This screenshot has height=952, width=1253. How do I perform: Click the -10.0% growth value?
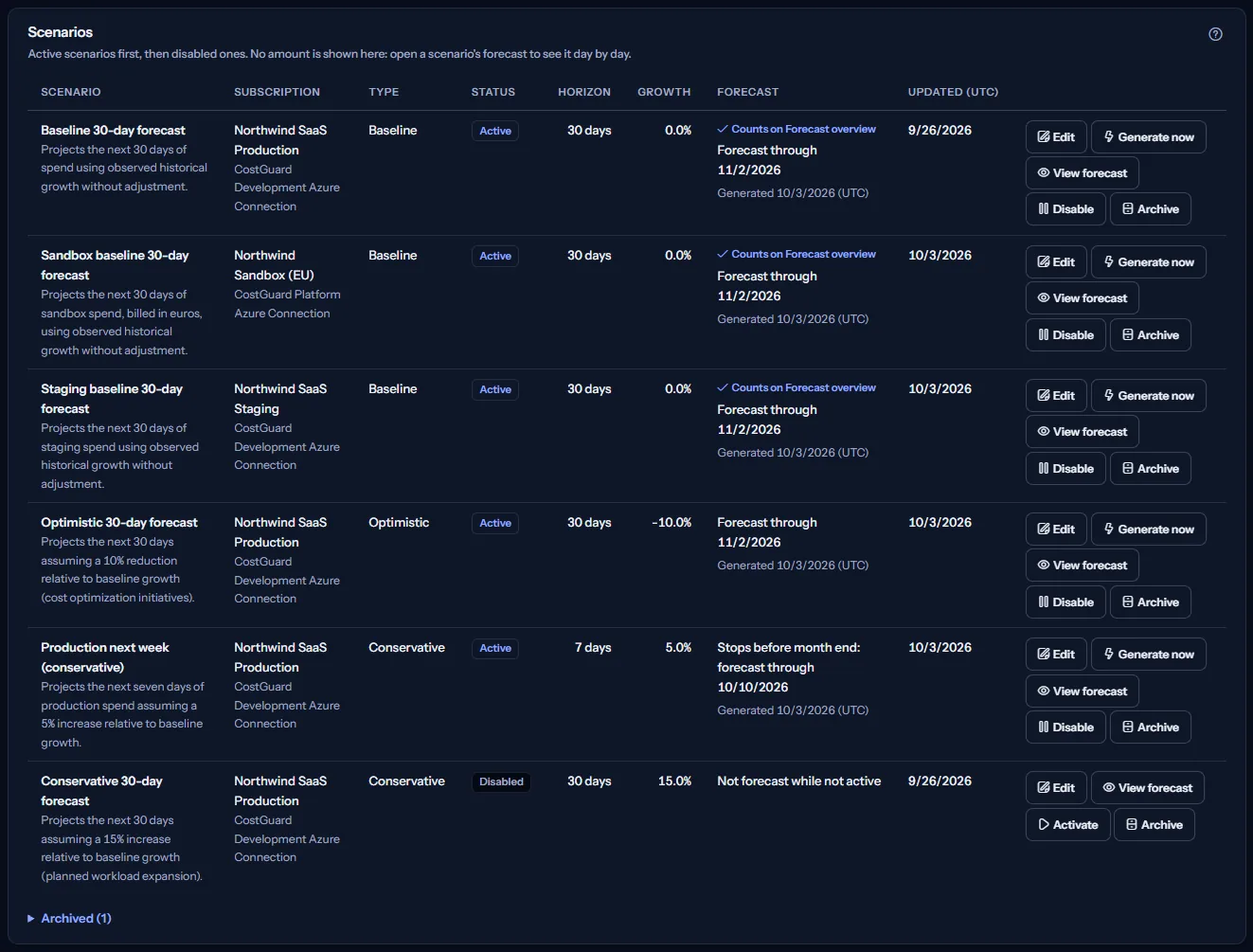point(671,523)
